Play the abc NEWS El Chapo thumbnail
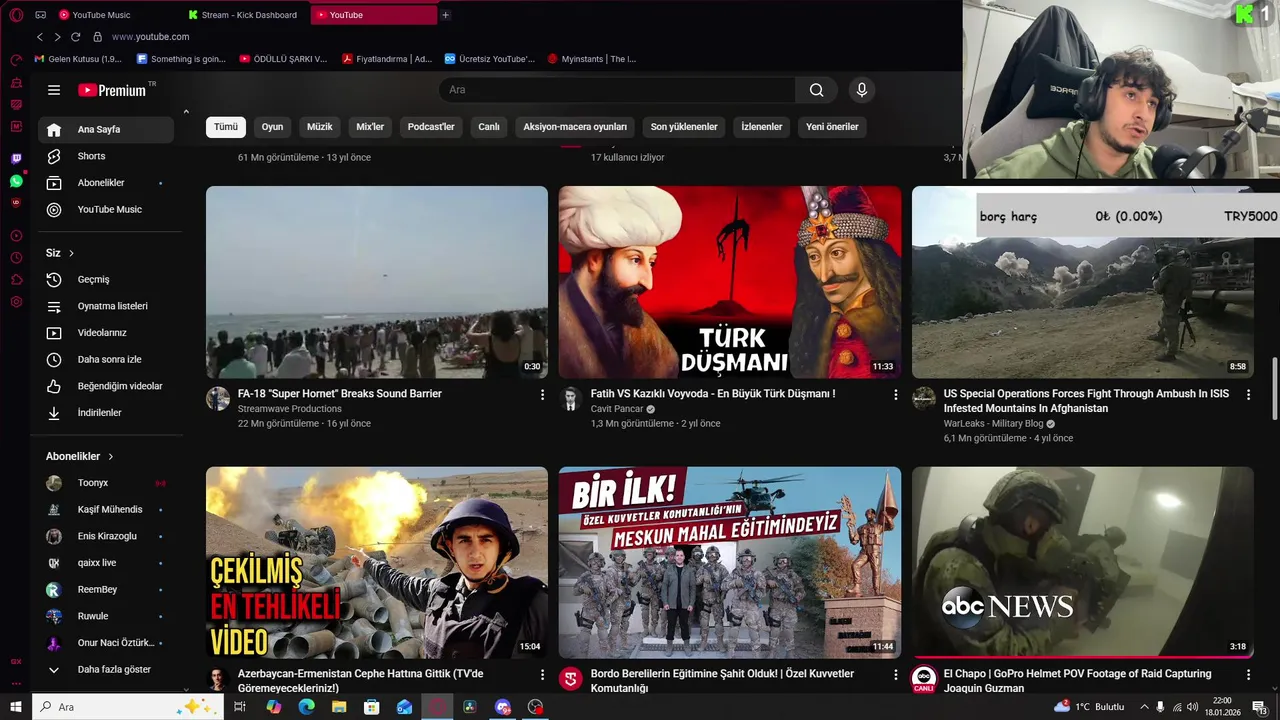Viewport: 1280px width, 720px height. click(x=1083, y=563)
